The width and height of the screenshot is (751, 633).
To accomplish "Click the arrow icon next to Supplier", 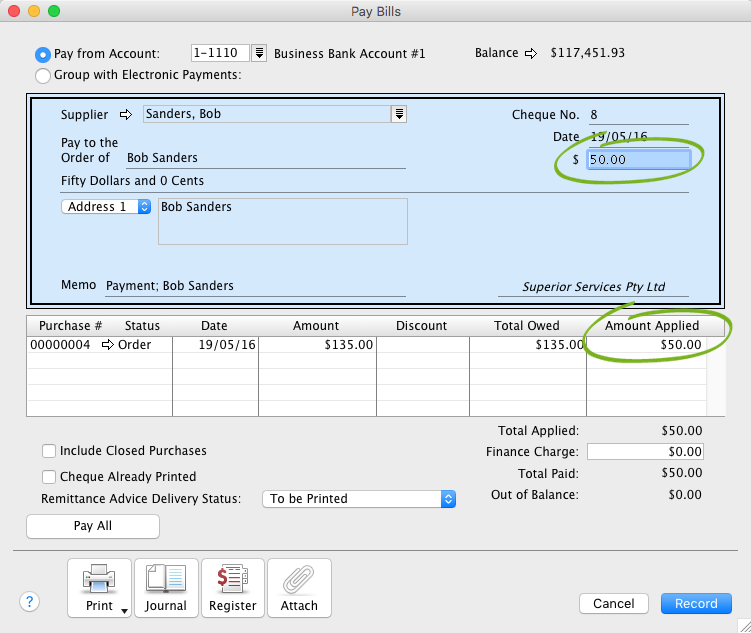I will pyautogui.click(x=126, y=115).
